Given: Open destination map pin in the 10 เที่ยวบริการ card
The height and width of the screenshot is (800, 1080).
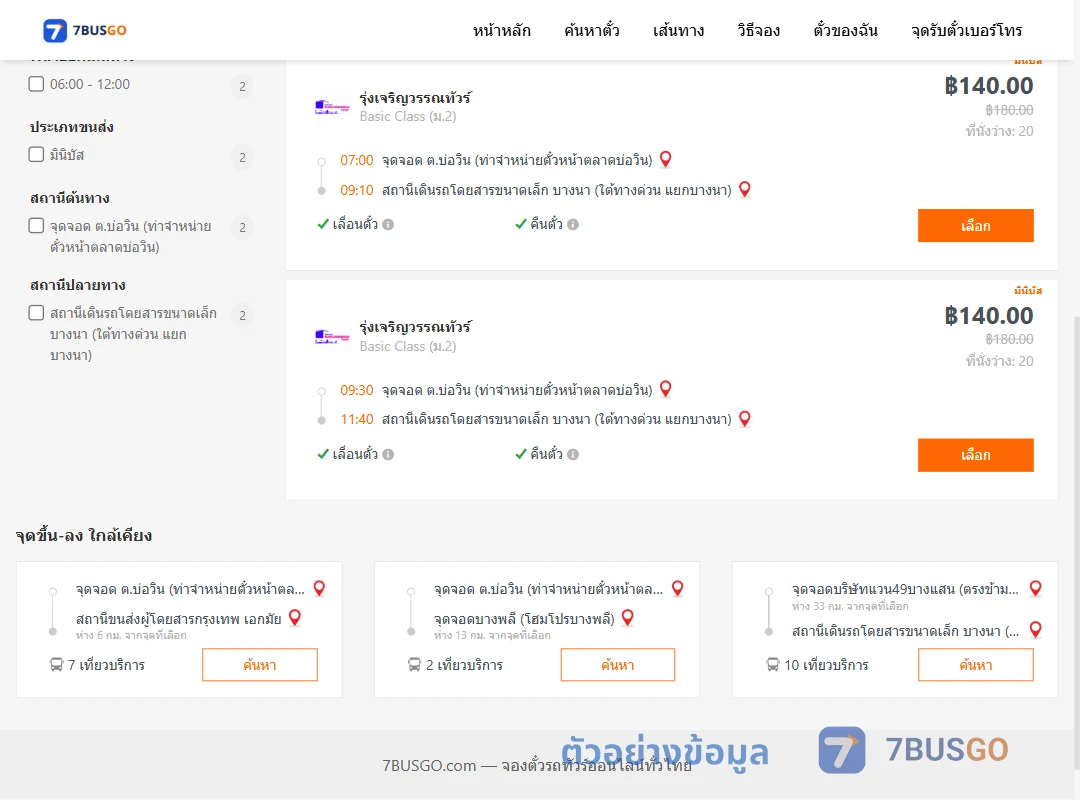Looking at the screenshot, I should pyautogui.click(x=1035, y=629).
